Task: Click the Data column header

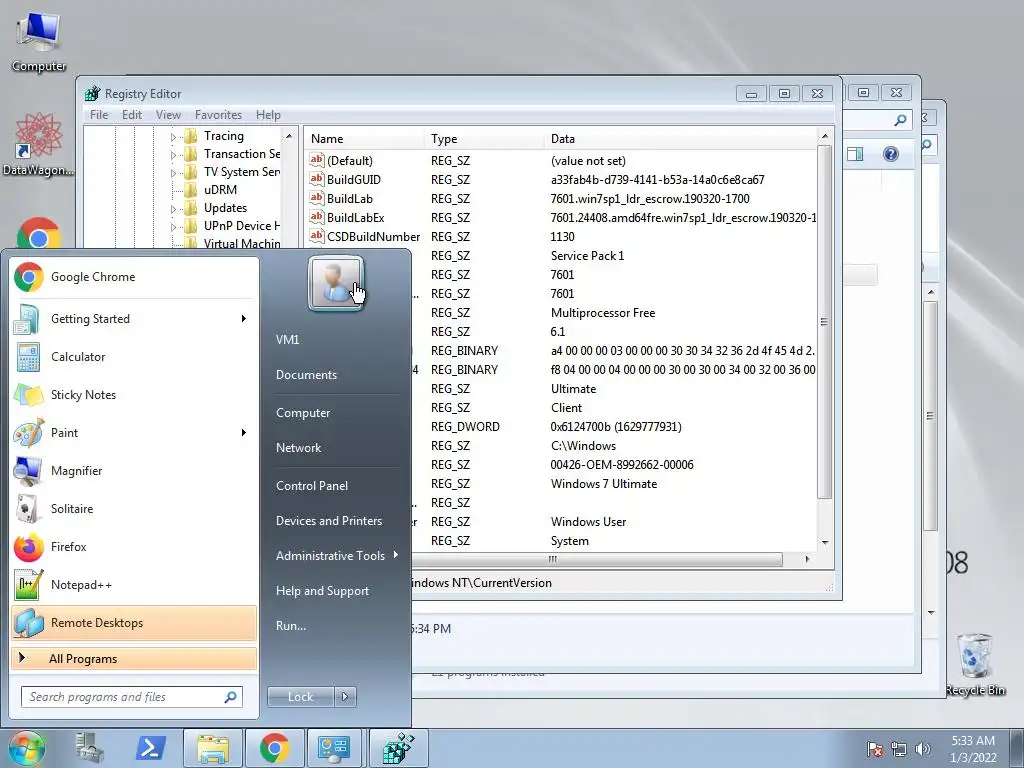Action: 680,139
